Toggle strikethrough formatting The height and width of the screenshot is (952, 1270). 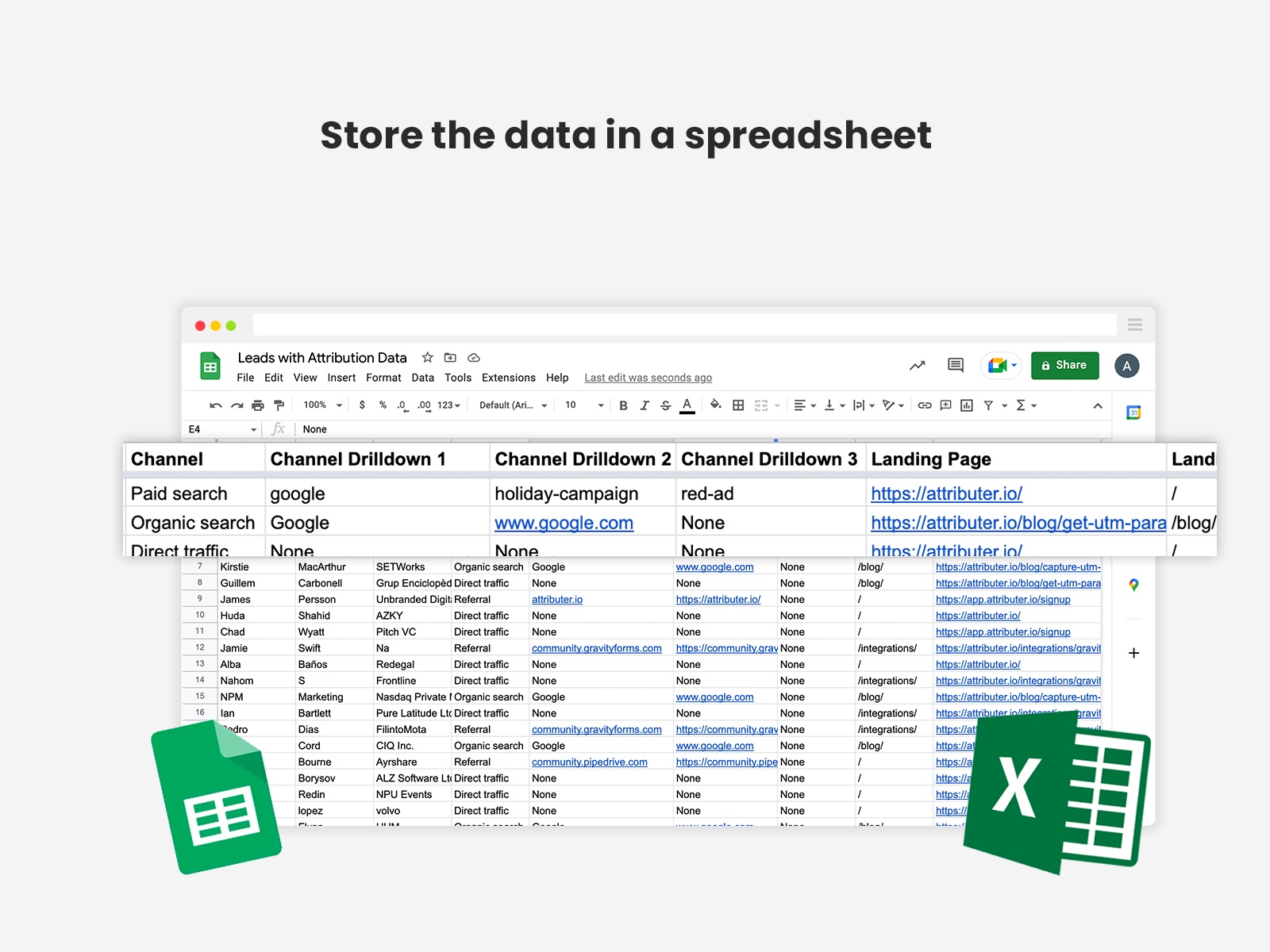[x=666, y=405]
